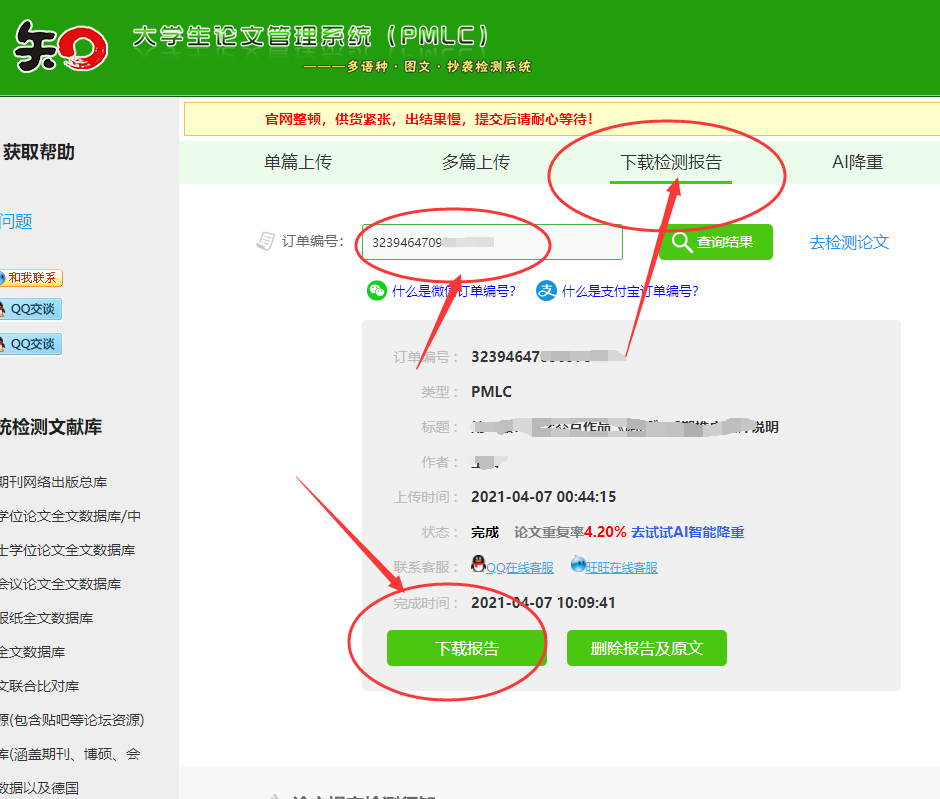Open 什么是支付宝订单编号 help link

(630, 291)
